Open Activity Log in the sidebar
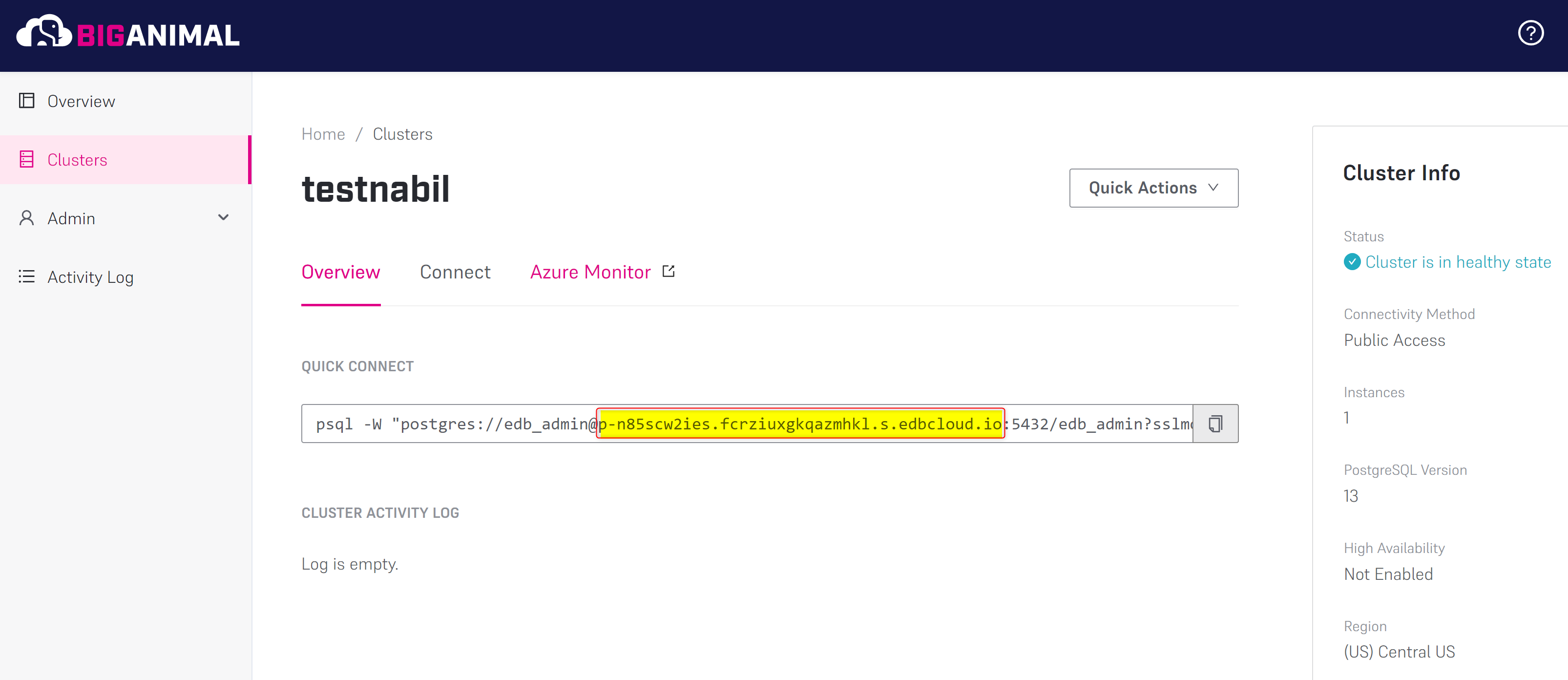1568x680 pixels. click(125, 277)
